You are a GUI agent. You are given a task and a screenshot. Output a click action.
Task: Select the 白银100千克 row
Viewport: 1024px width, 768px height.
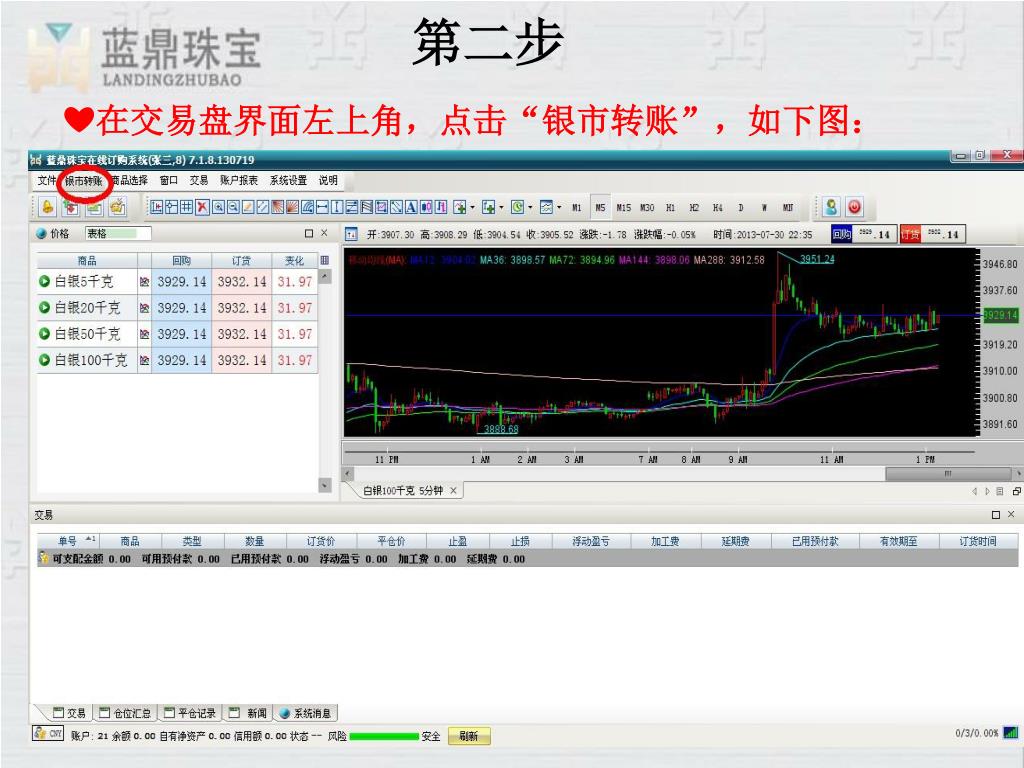(x=177, y=360)
